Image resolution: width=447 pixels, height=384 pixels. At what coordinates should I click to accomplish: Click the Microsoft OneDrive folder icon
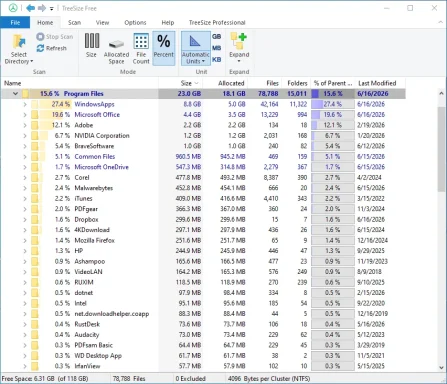(x=35, y=167)
